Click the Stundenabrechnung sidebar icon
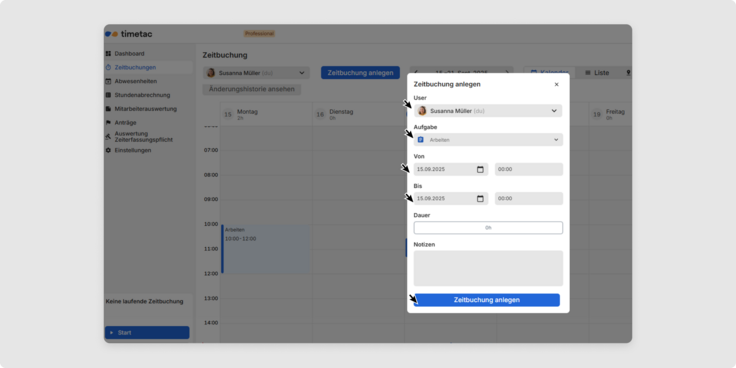The image size is (736, 368). pos(108,95)
